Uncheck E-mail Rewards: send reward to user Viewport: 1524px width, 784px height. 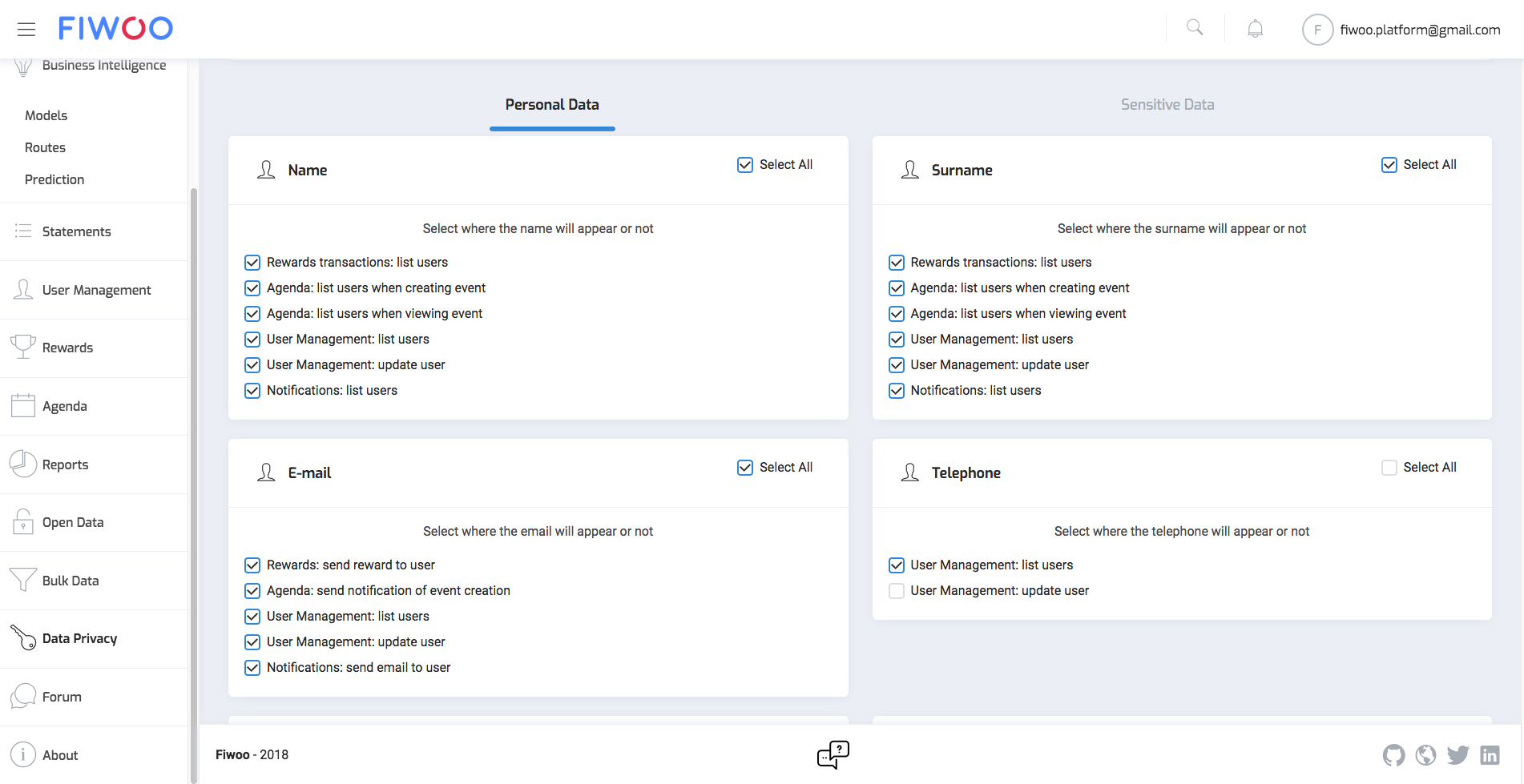click(252, 565)
